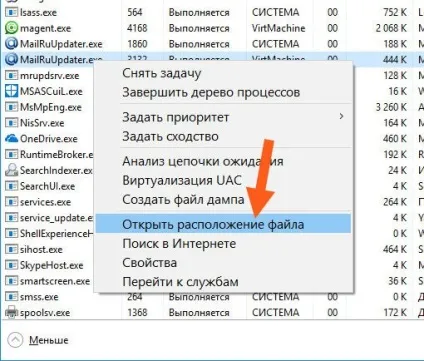This screenshot has width=424, height=361.
Task: Click the 444 K memory value
Action: [x=395, y=60]
